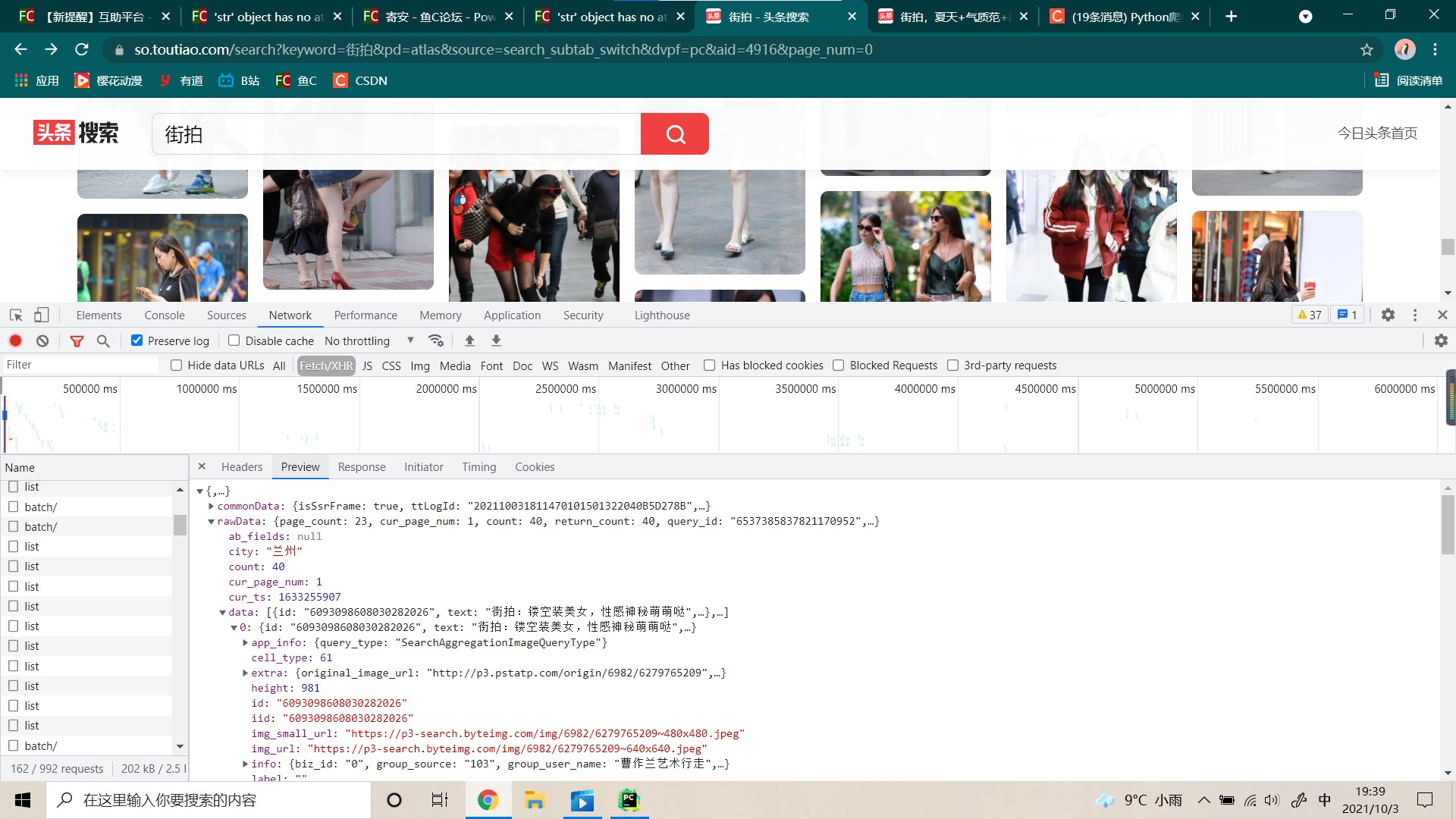Click the Windows taskbar search box
Screen dimensions: 1456x819
(x=209, y=800)
